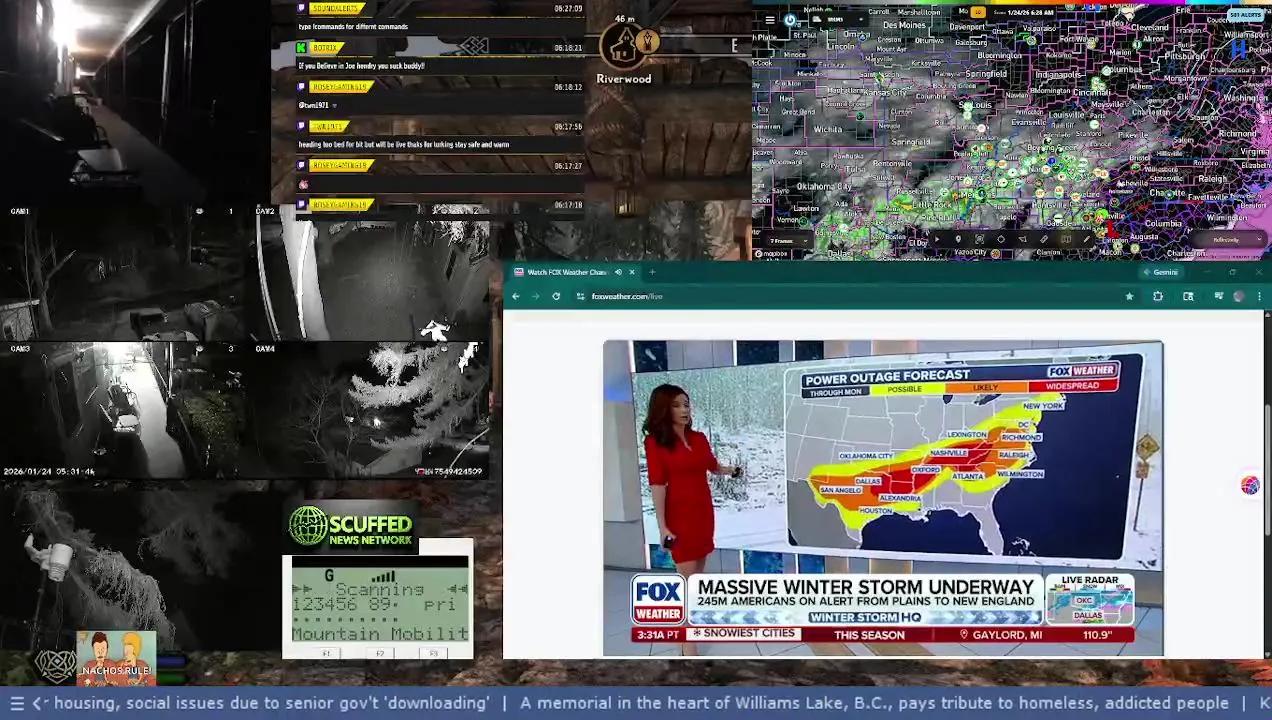Click the news ticker back arrow
Screen dimensions: 1272x720
pyautogui.click(x=39, y=703)
